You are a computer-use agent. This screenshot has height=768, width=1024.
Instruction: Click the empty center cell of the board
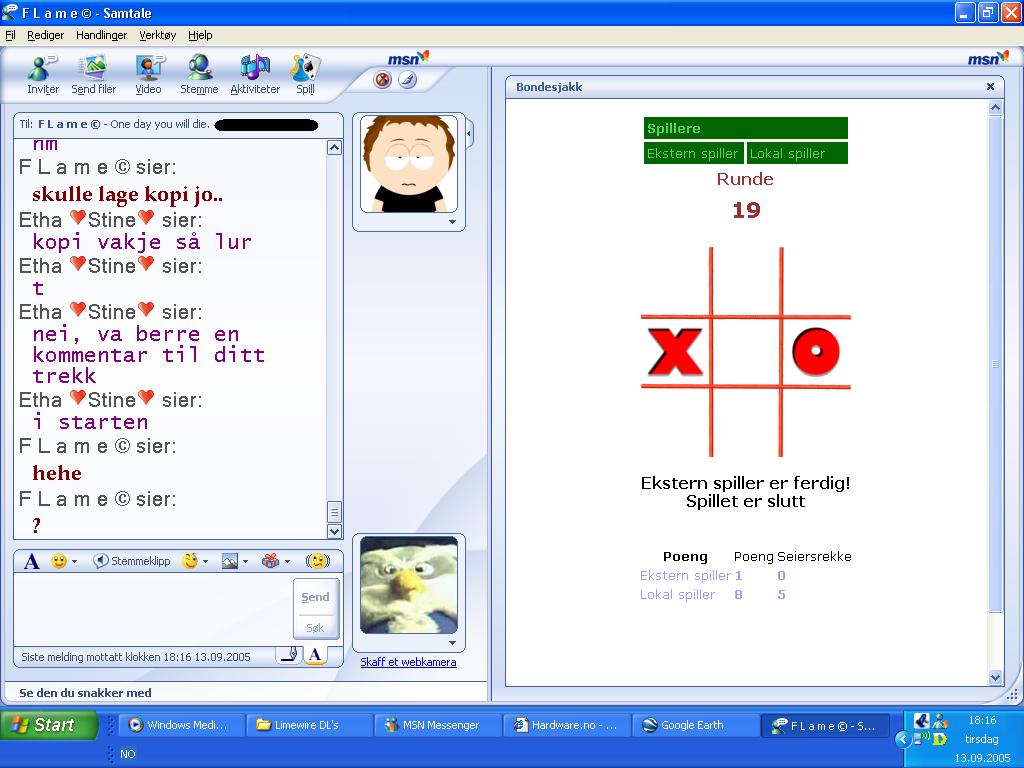tap(746, 352)
